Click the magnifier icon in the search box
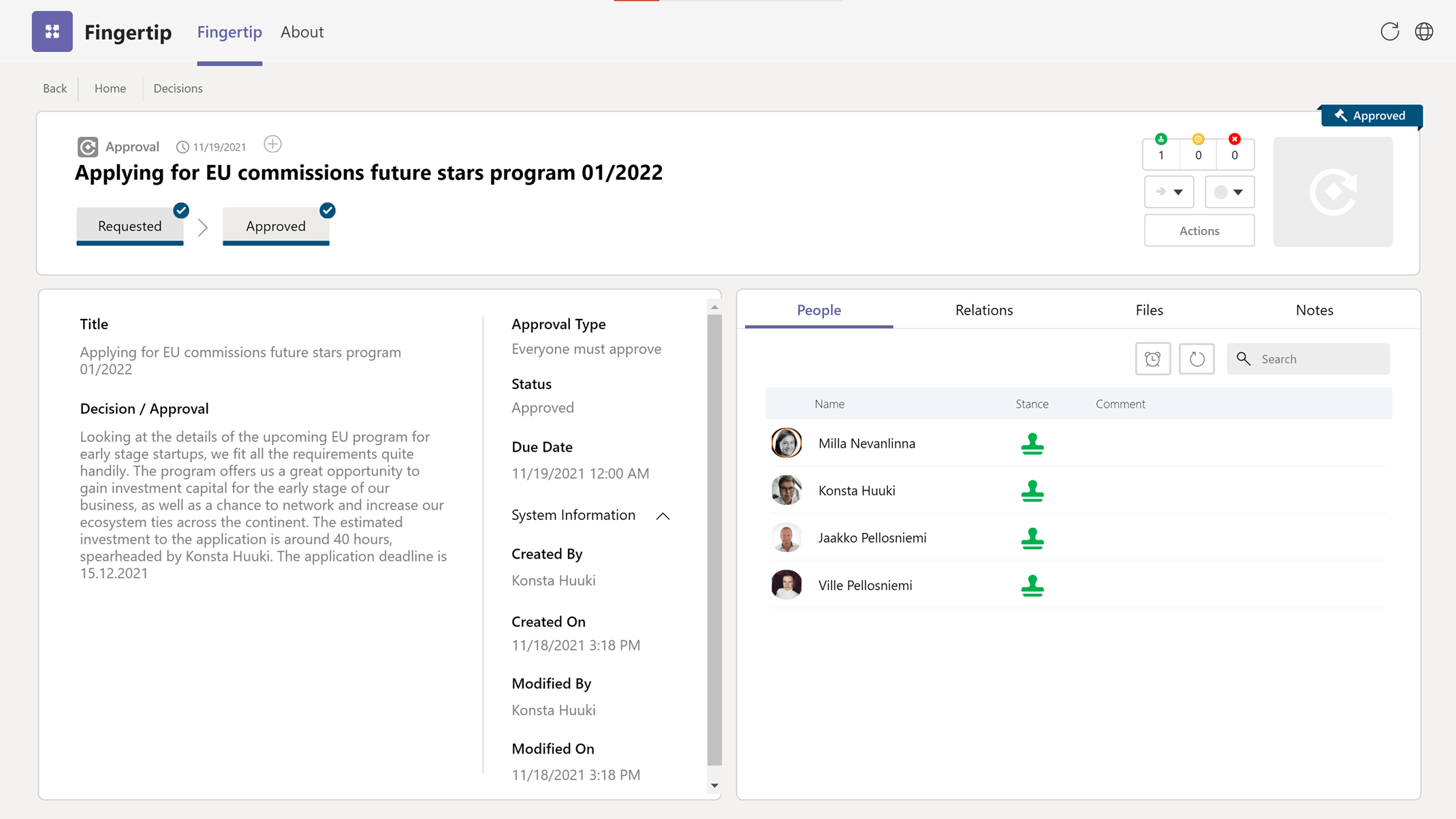 click(x=1244, y=359)
